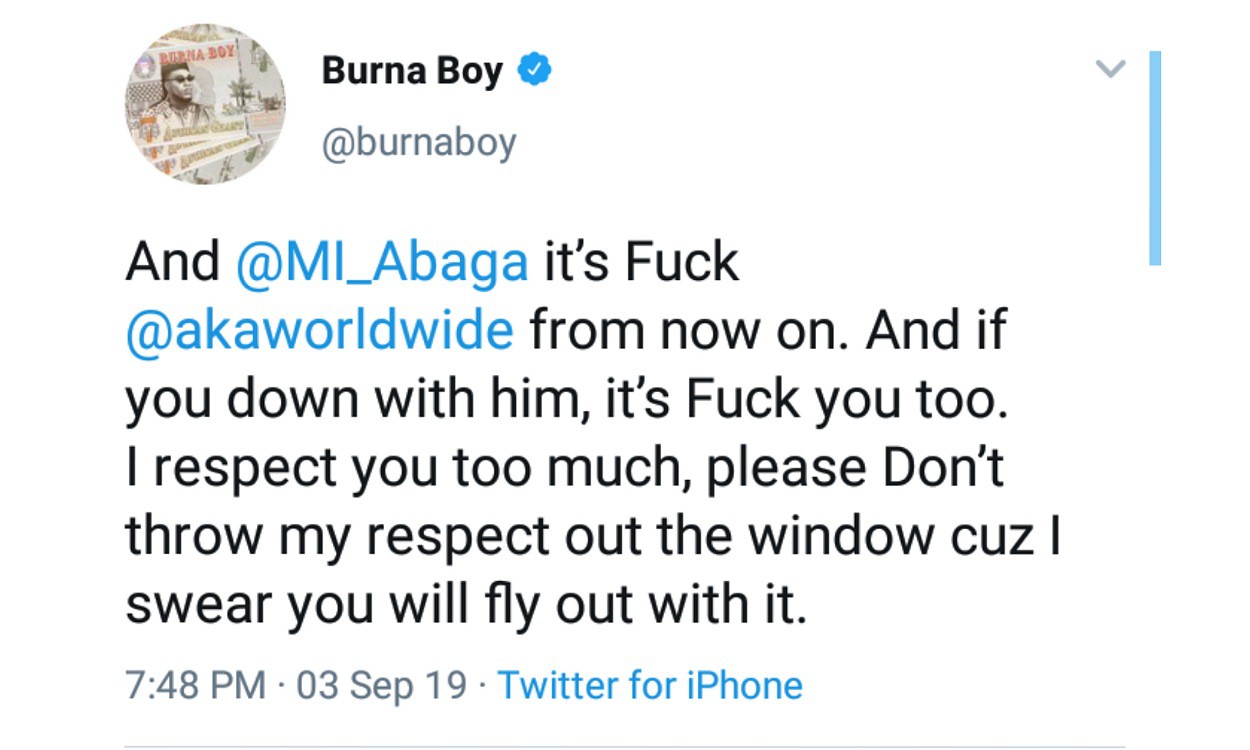The image size is (1250, 750).
Task: Open the Twitter for iPhone link
Action: coord(650,686)
